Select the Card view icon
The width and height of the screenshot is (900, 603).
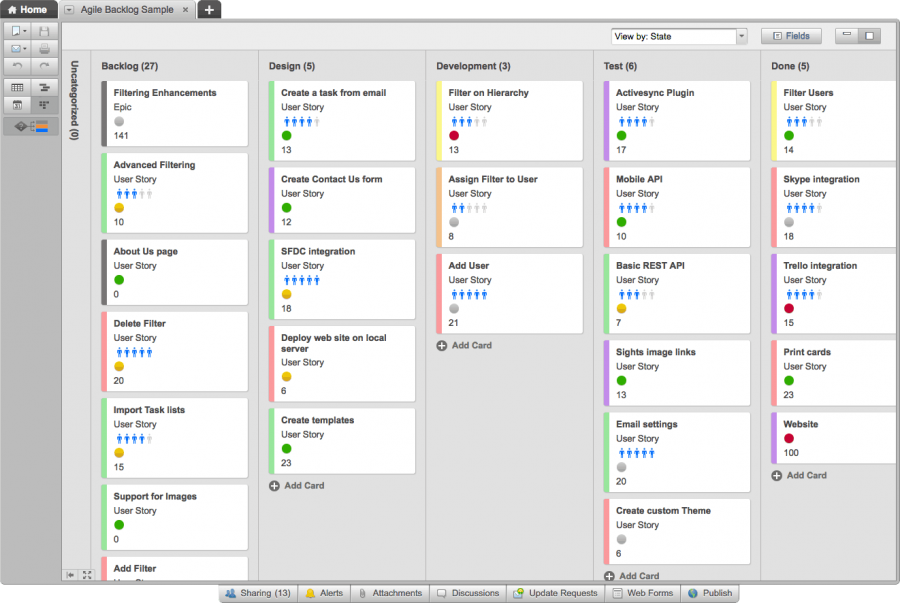44,104
